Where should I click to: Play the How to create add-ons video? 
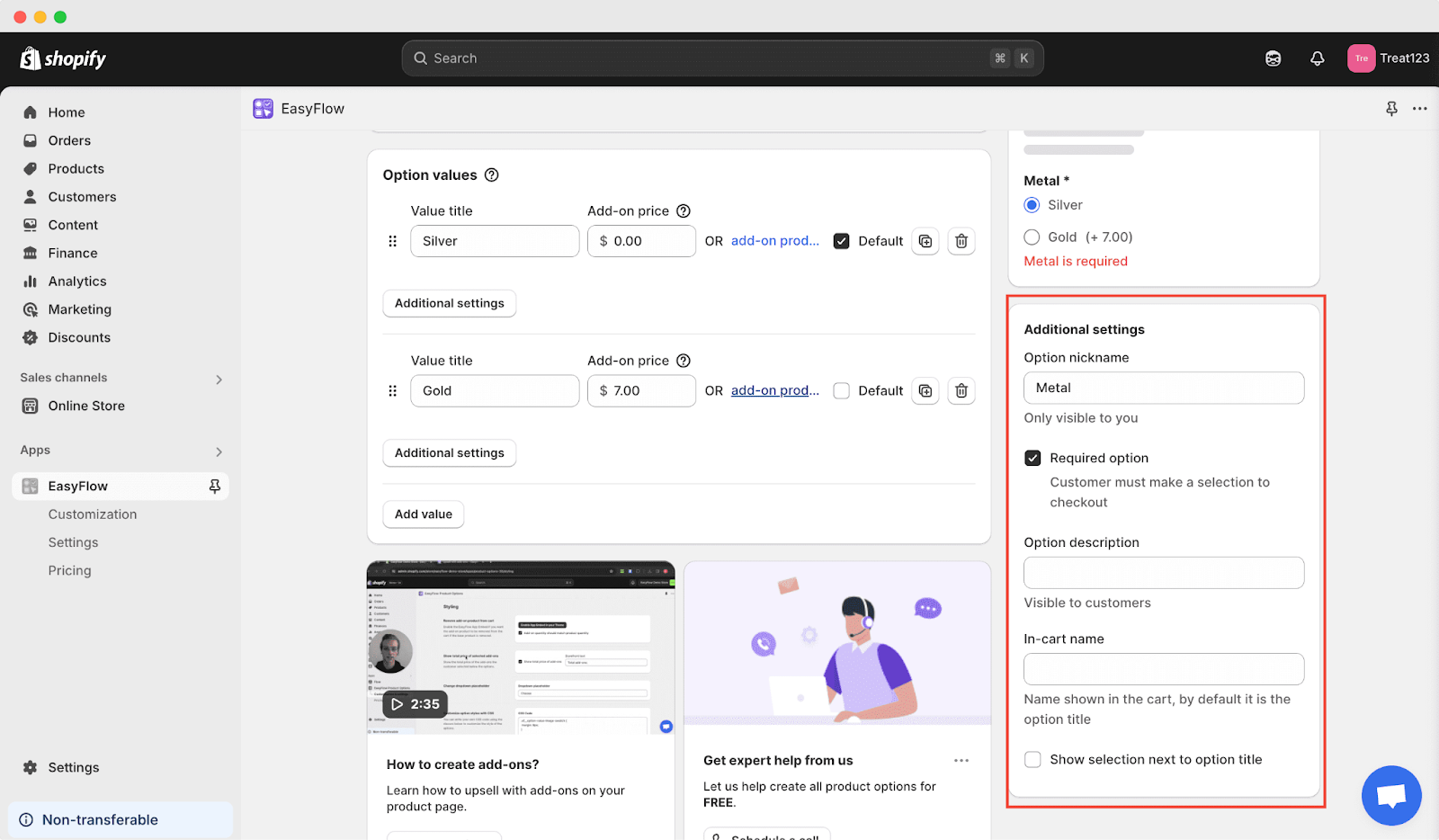415,704
